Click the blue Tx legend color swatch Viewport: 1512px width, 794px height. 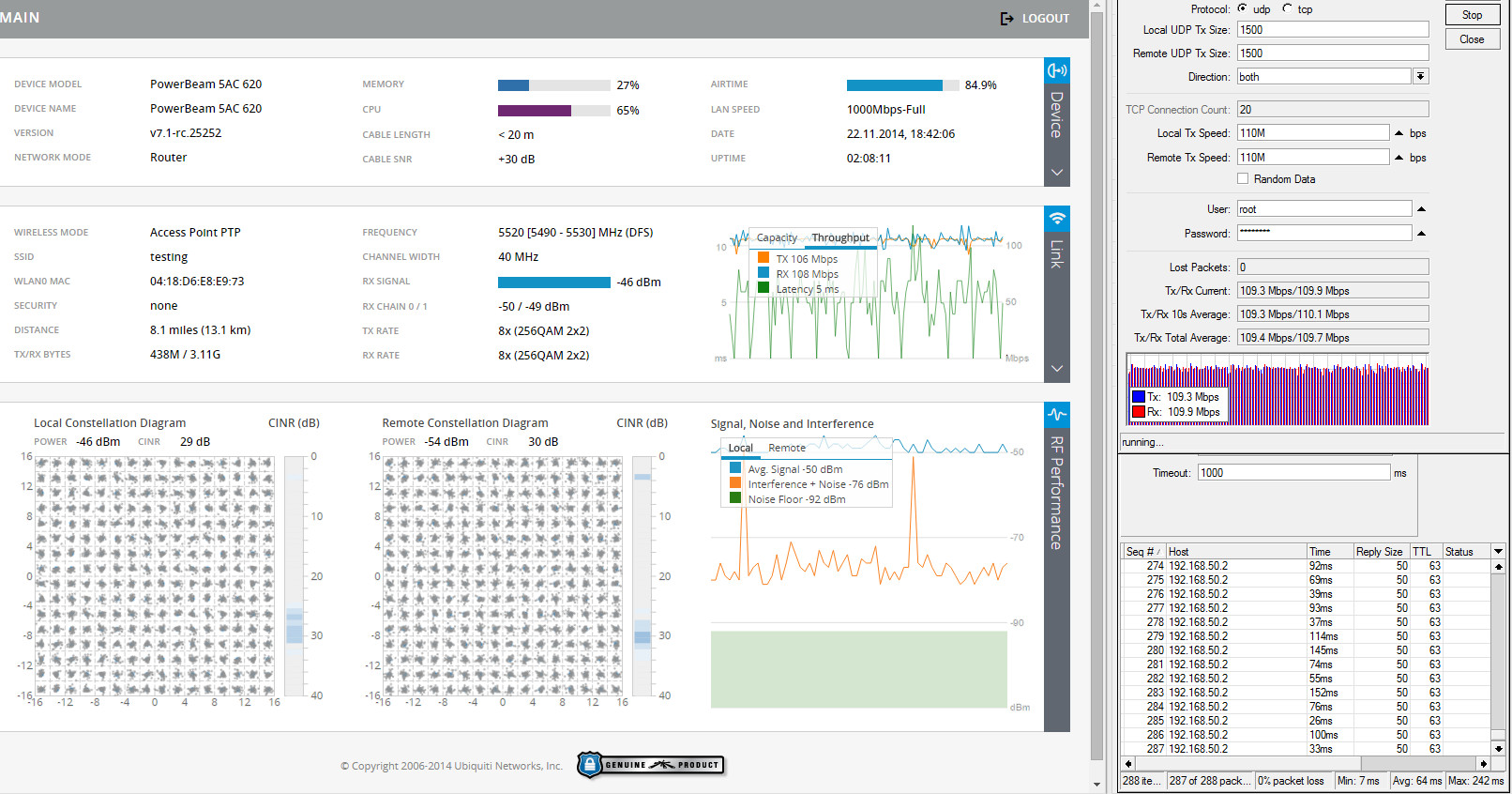click(1139, 397)
